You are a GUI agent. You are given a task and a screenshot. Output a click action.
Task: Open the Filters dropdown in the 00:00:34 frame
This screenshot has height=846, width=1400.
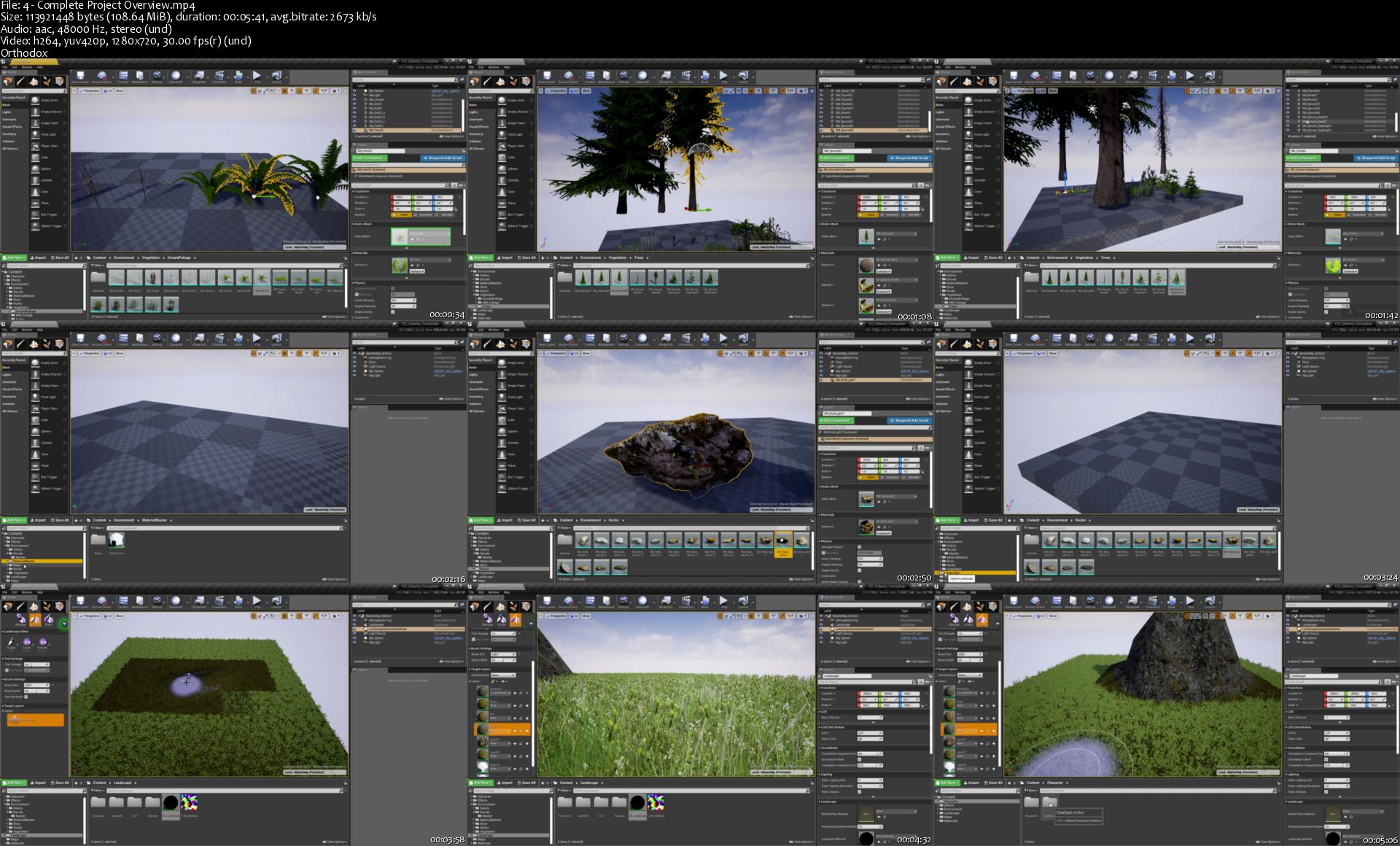(x=98, y=265)
